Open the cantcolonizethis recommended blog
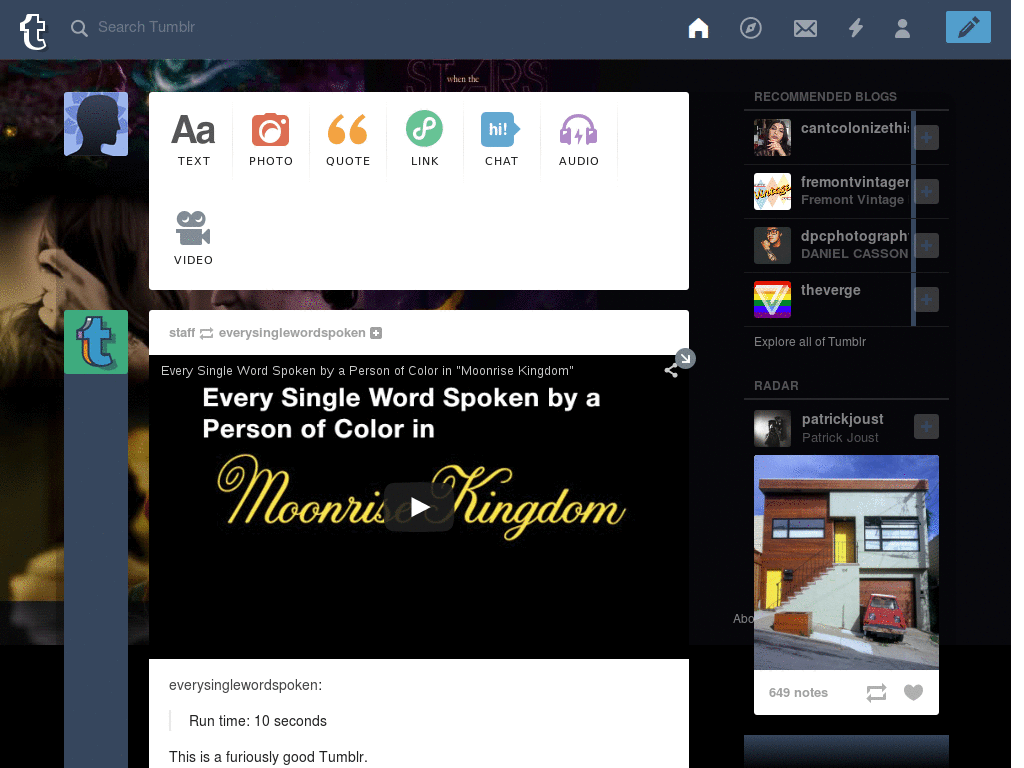This screenshot has height=768, width=1024. point(854,129)
